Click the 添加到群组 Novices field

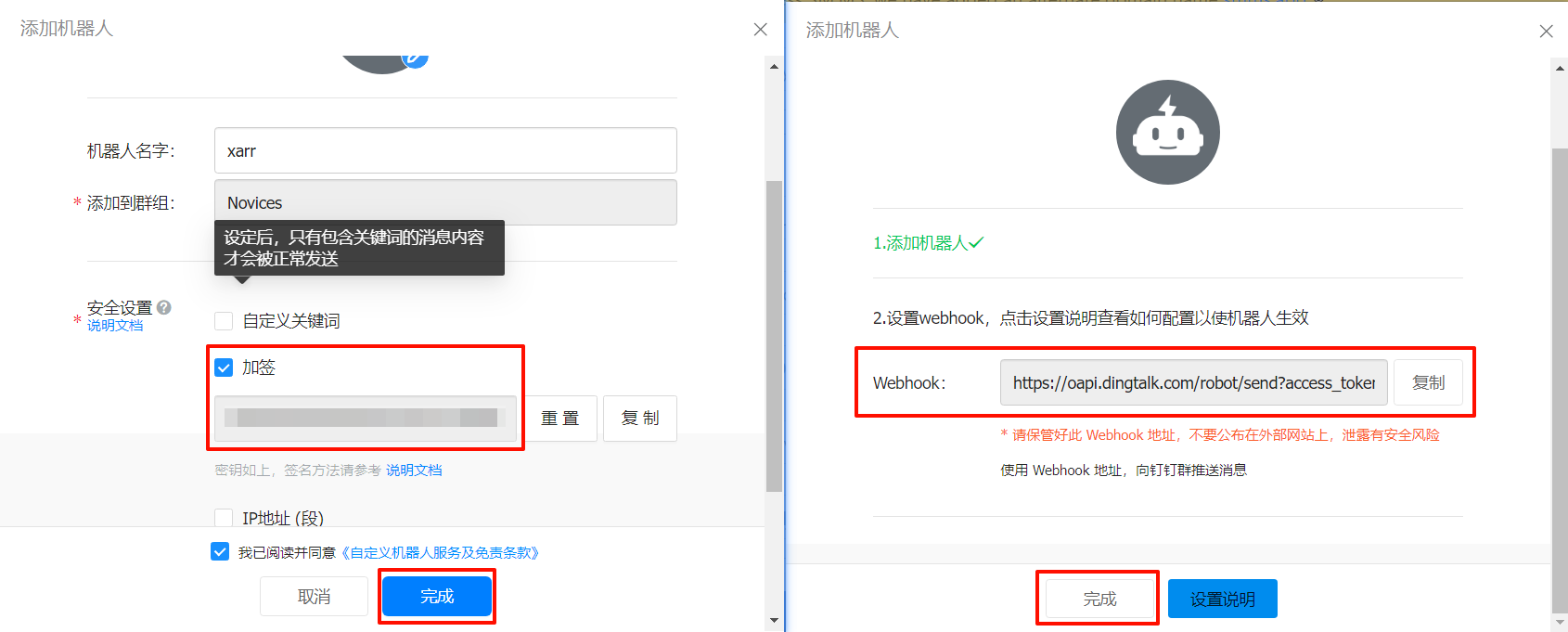[x=445, y=202]
